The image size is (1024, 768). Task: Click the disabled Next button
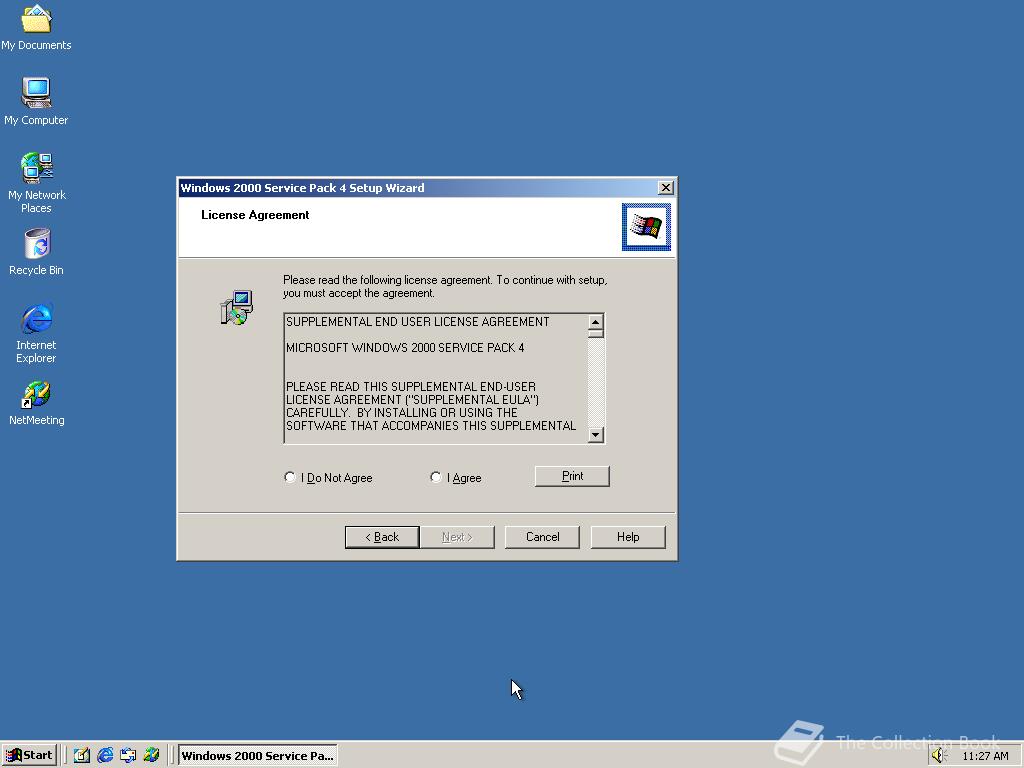point(457,537)
